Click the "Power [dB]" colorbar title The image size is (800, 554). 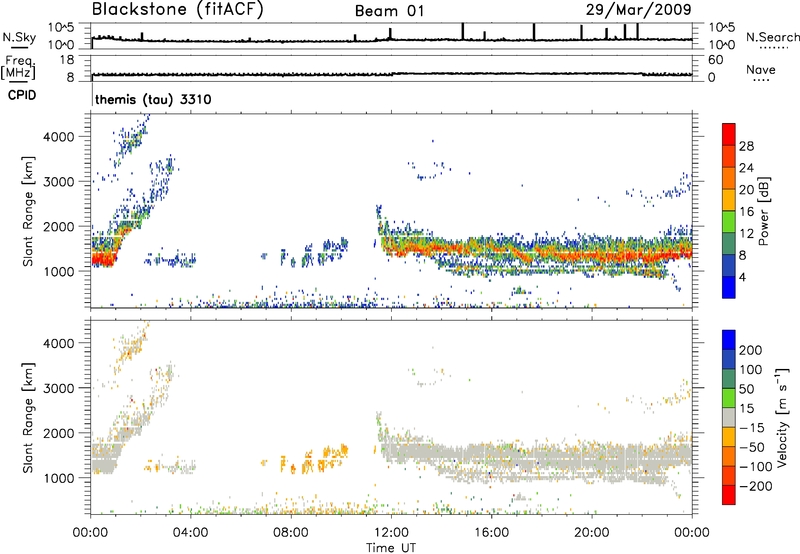pos(763,212)
